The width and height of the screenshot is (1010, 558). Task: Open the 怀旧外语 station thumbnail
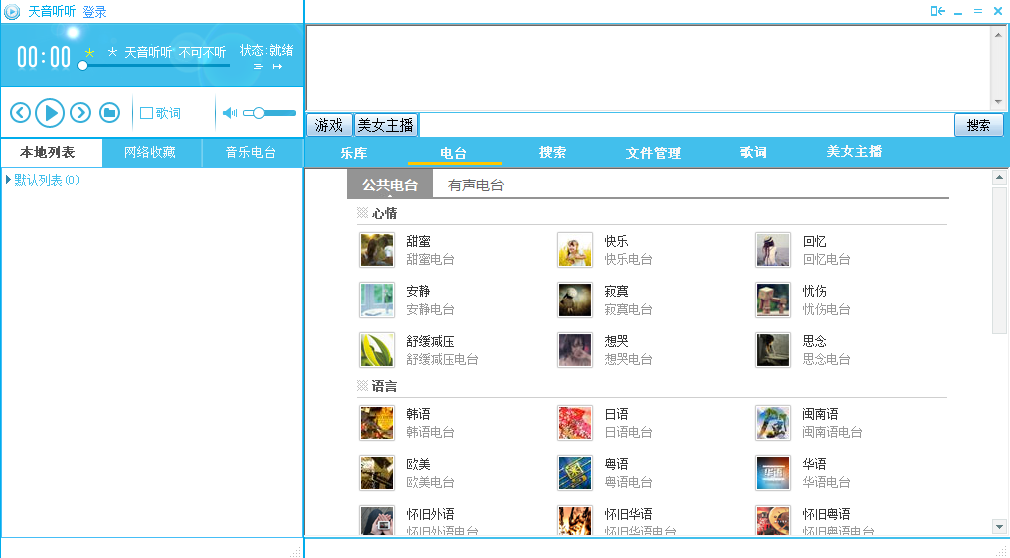coord(377,520)
